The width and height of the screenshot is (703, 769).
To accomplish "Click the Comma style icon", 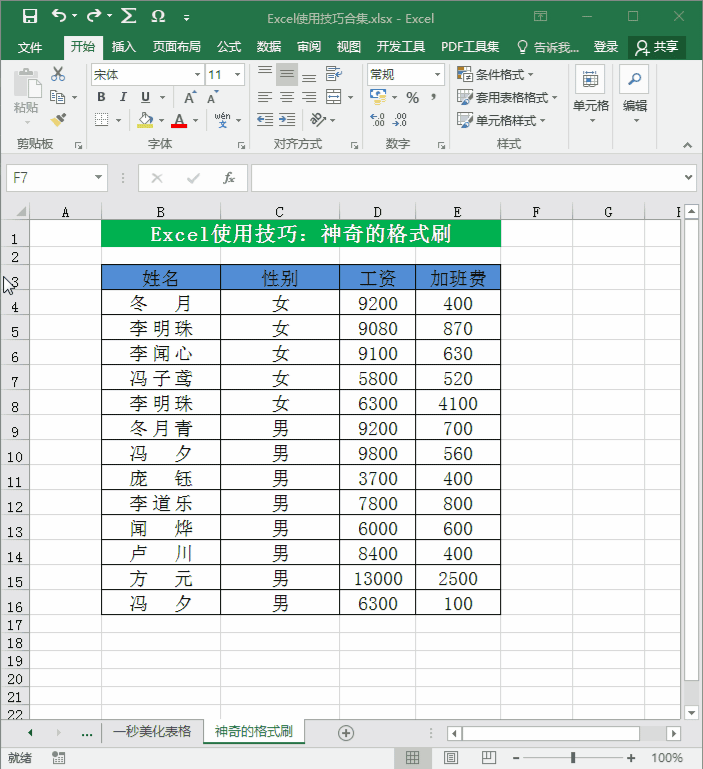I will [434, 97].
